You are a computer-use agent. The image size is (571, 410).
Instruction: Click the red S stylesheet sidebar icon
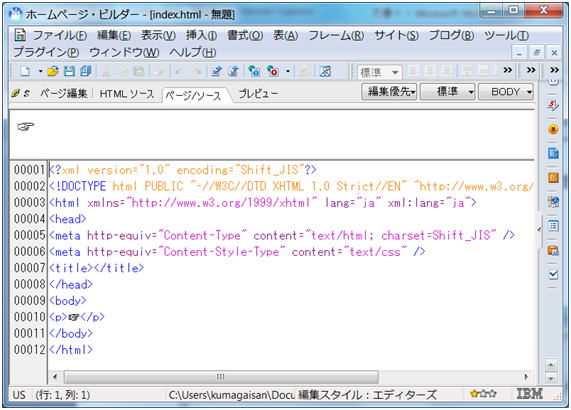(x=553, y=105)
